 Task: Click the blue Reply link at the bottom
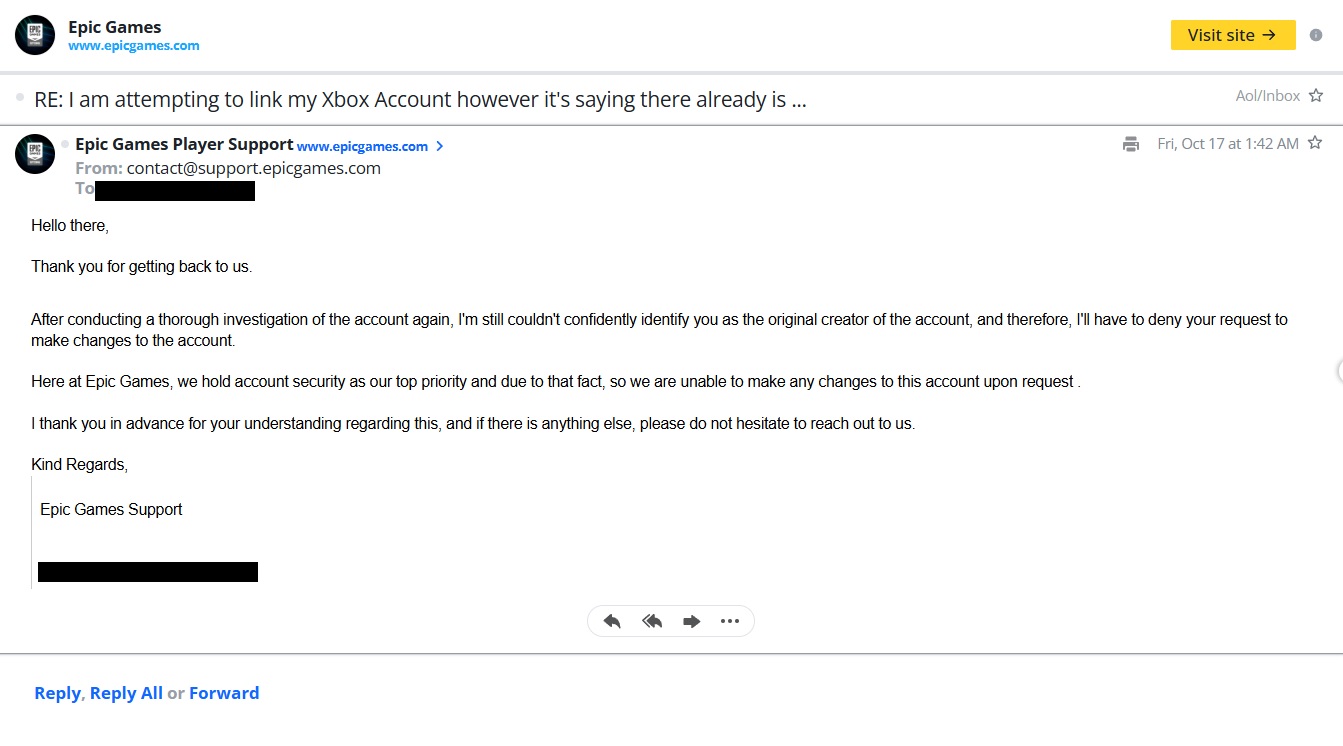57,693
